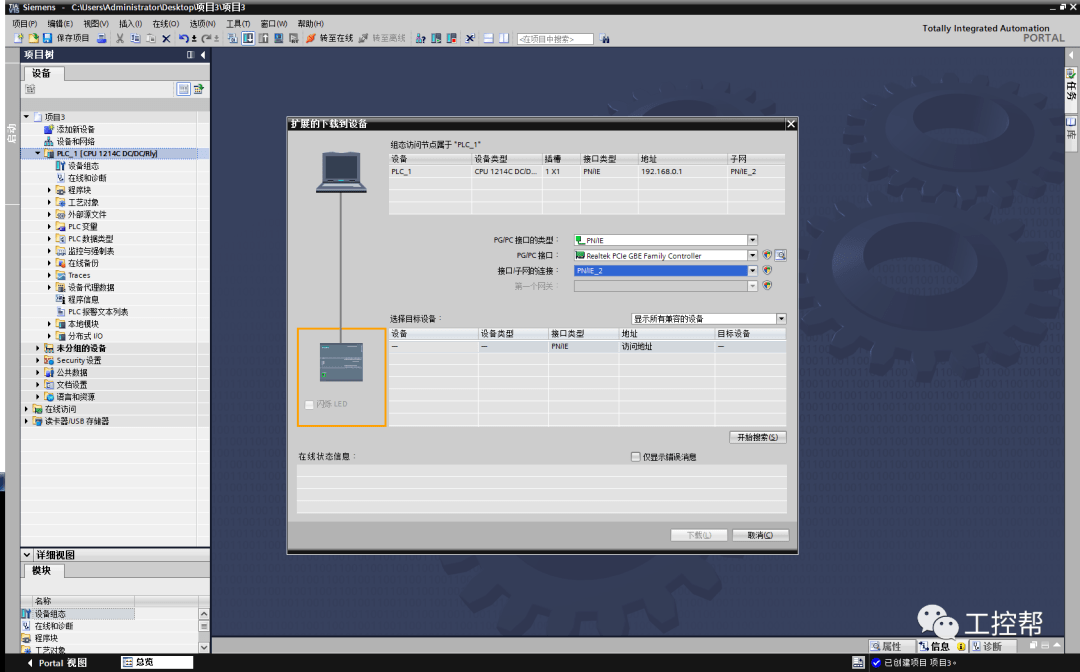Collapse the PLC_1 tree node
Screen dimensions: 1080x672
tap(38, 154)
